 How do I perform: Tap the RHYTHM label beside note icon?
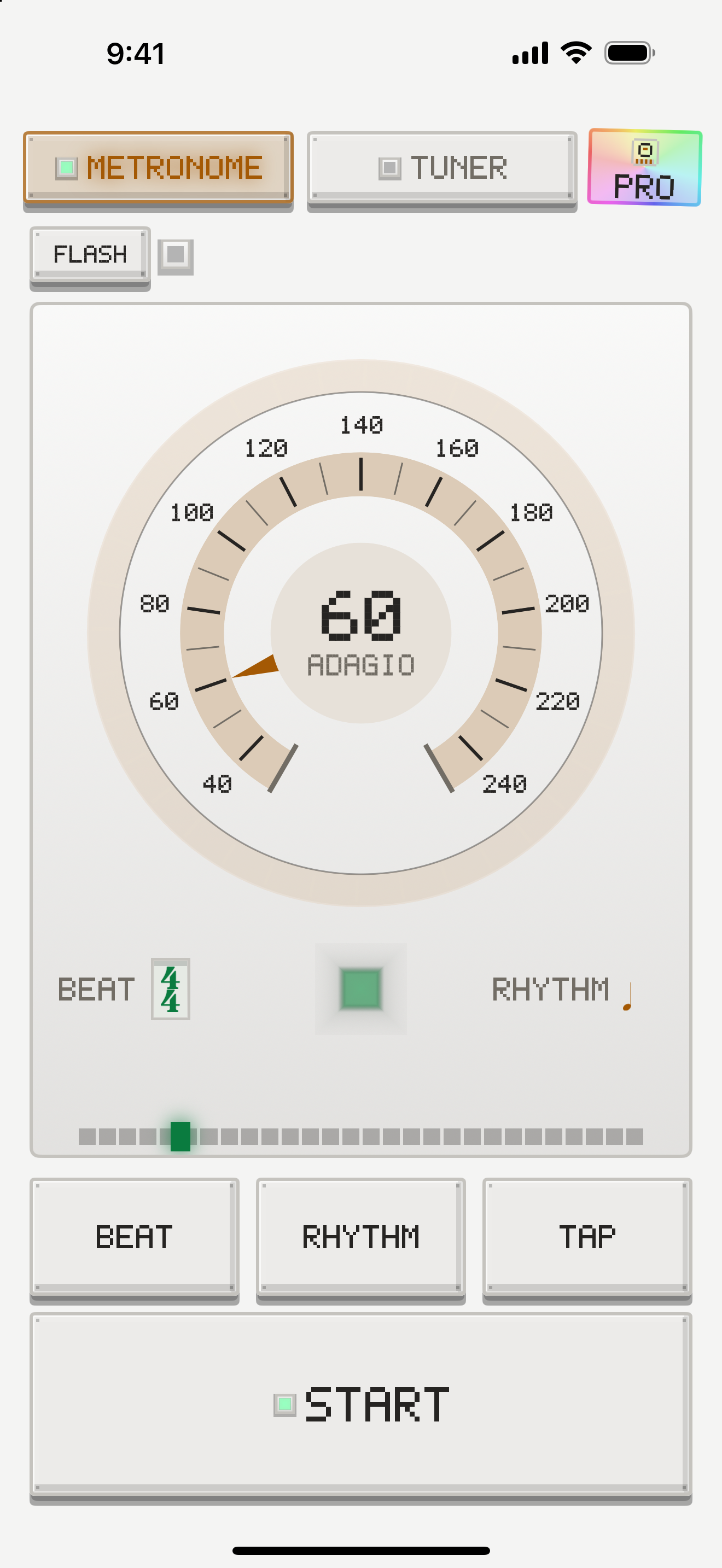click(551, 989)
